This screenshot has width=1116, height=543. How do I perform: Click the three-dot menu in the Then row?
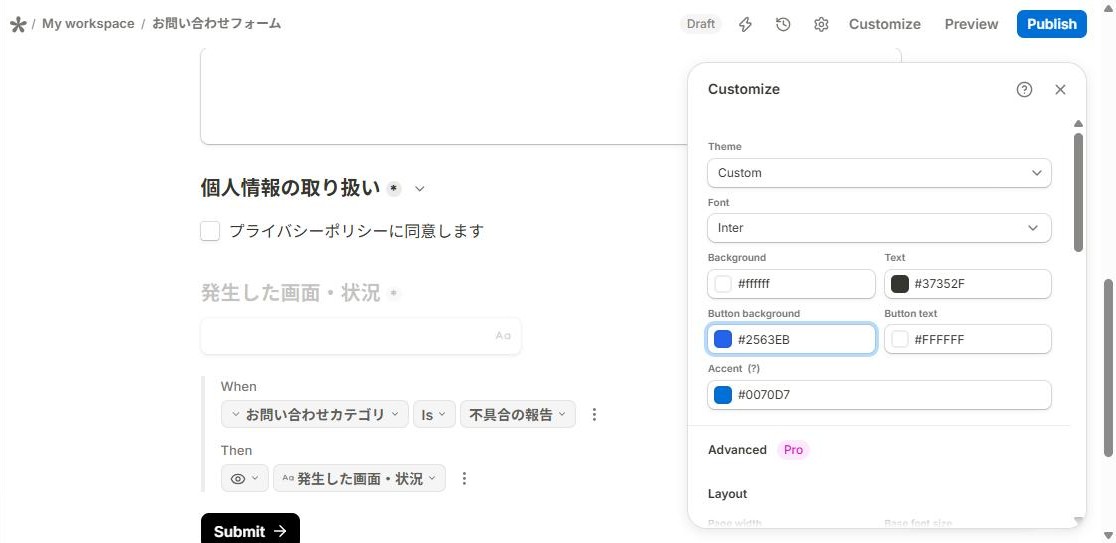click(x=464, y=478)
